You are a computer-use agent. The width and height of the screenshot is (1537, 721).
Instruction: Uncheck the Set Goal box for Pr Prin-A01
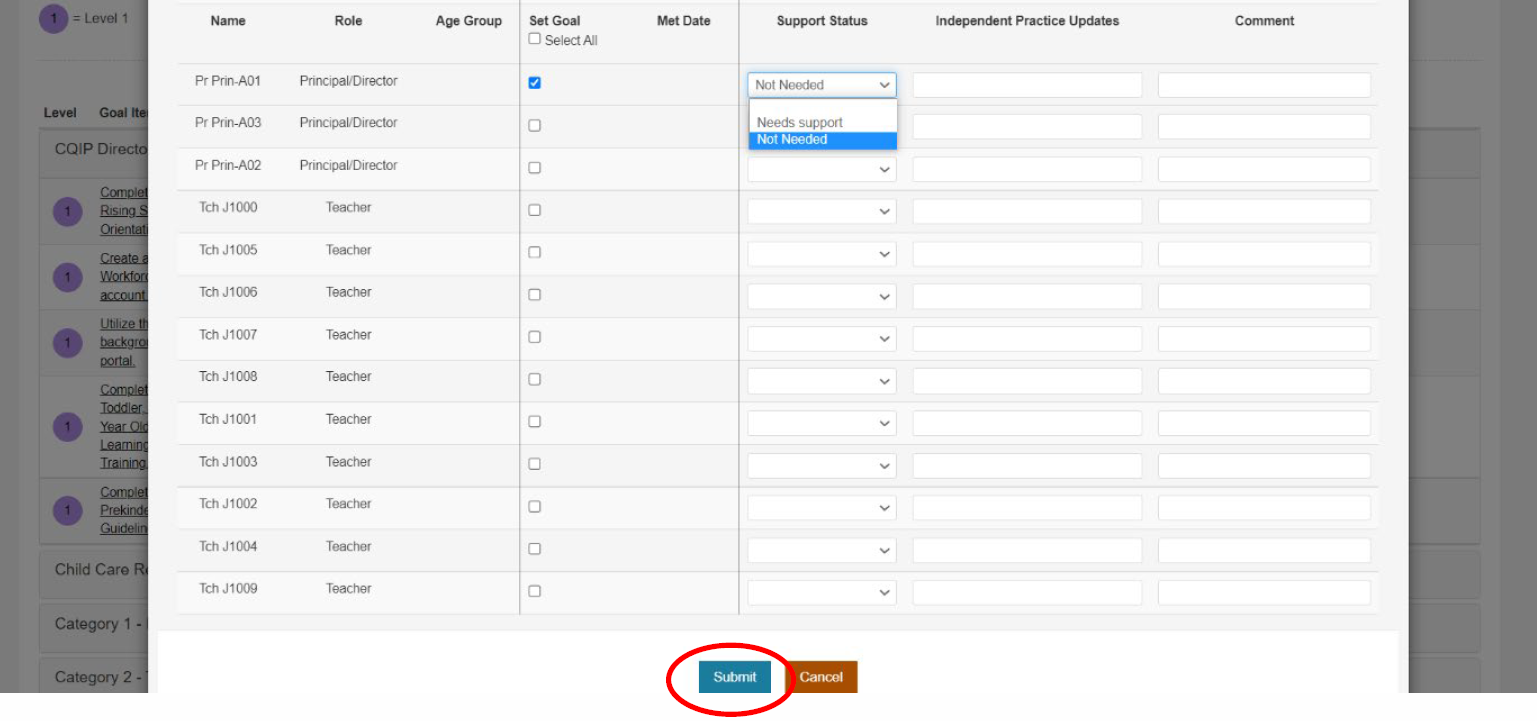[x=534, y=83]
